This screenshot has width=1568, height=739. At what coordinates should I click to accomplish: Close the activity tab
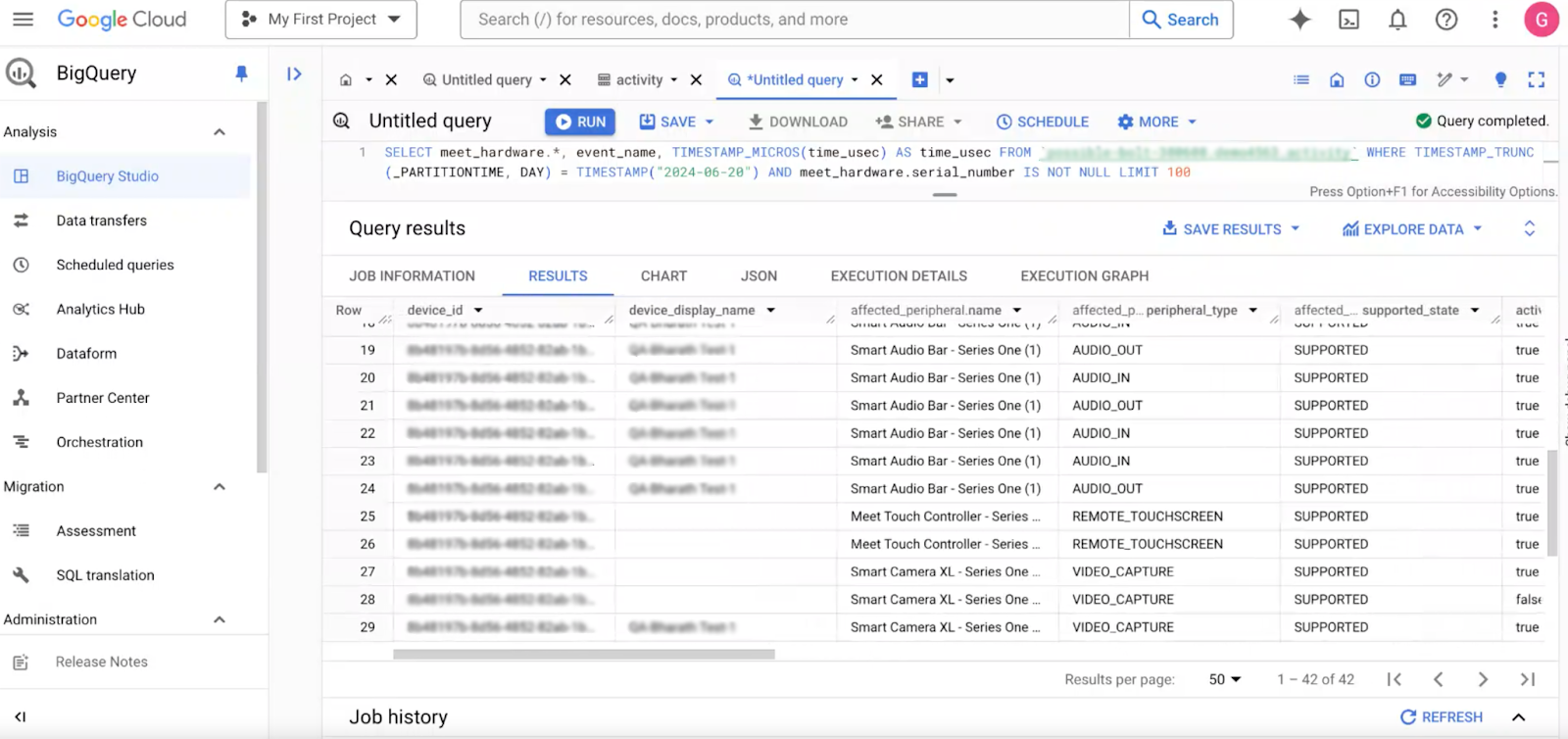[x=696, y=80]
